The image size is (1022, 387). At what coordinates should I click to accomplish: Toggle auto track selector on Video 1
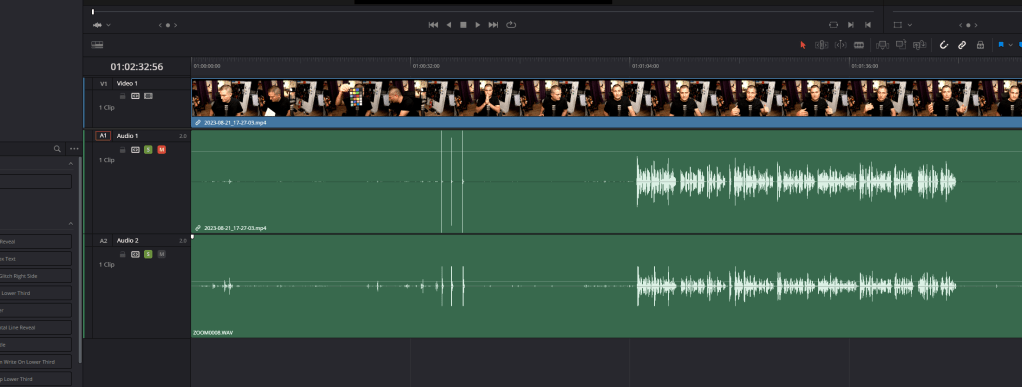pos(136,96)
